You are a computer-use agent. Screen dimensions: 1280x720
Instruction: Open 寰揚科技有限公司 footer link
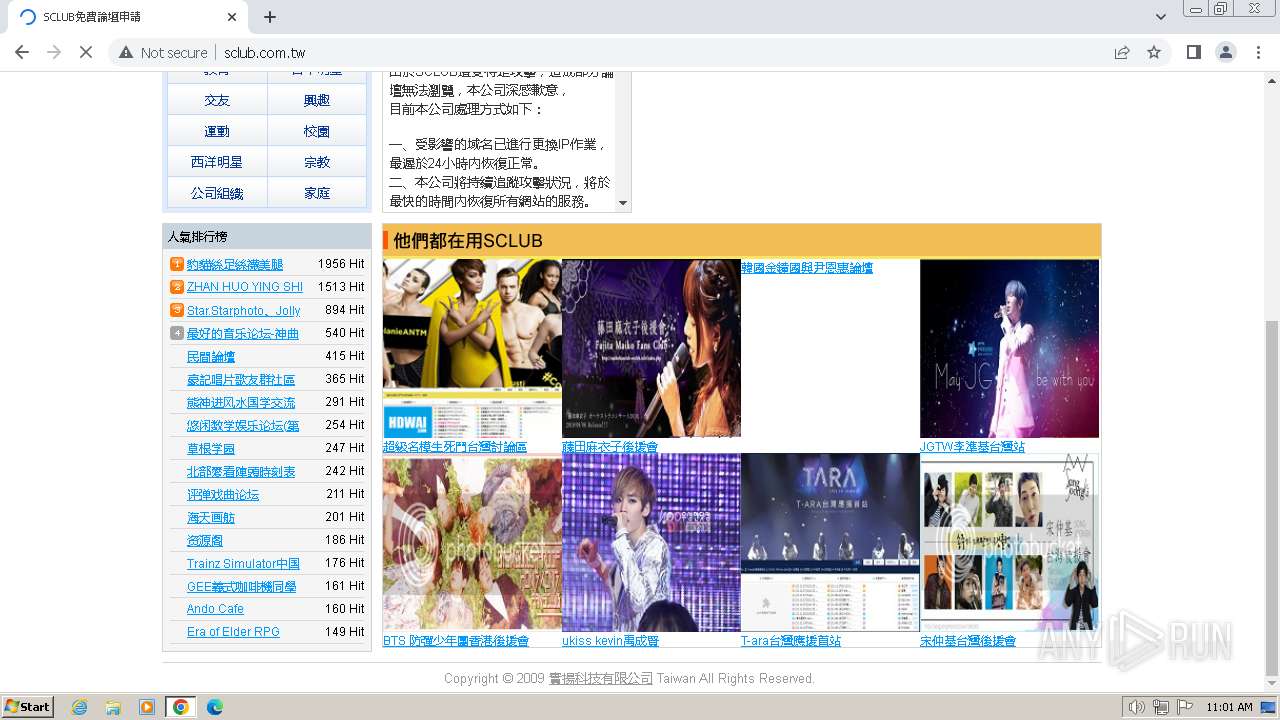601,678
